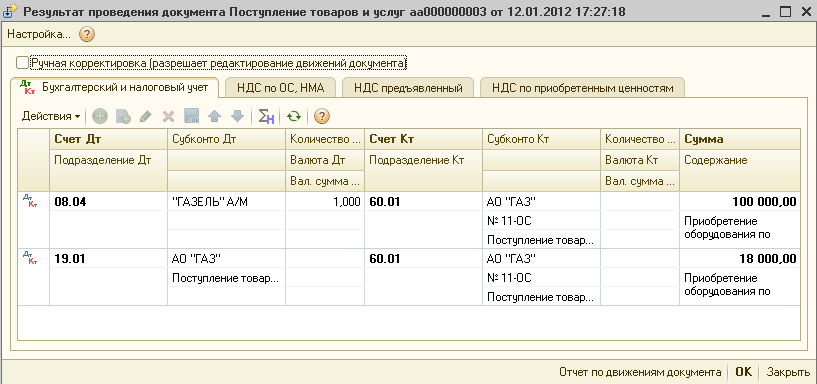Select account cell 08.04
The height and width of the screenshot is (384, 817).
pyautogui.click(x=108, y=202)
